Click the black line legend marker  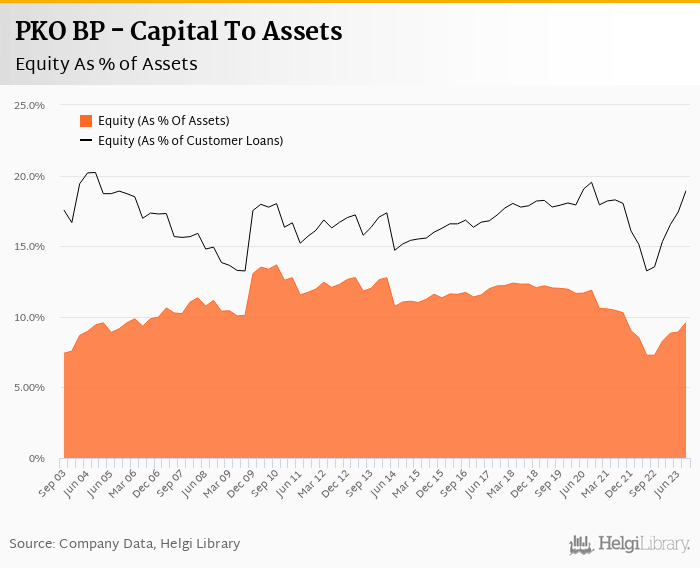point(86,141)
